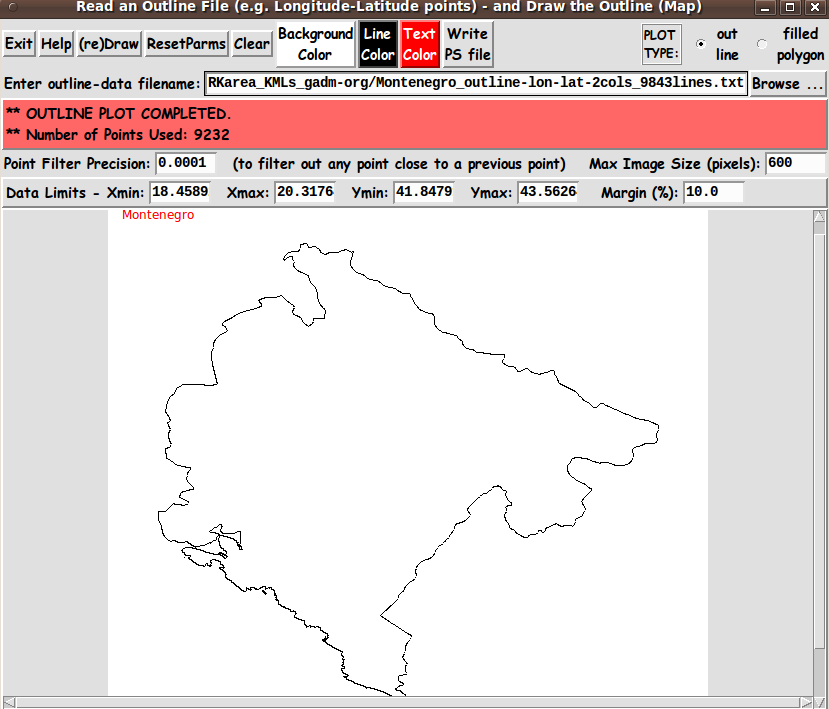Click the horizontal scrollbar left arrow

click(x=8, y=702)
